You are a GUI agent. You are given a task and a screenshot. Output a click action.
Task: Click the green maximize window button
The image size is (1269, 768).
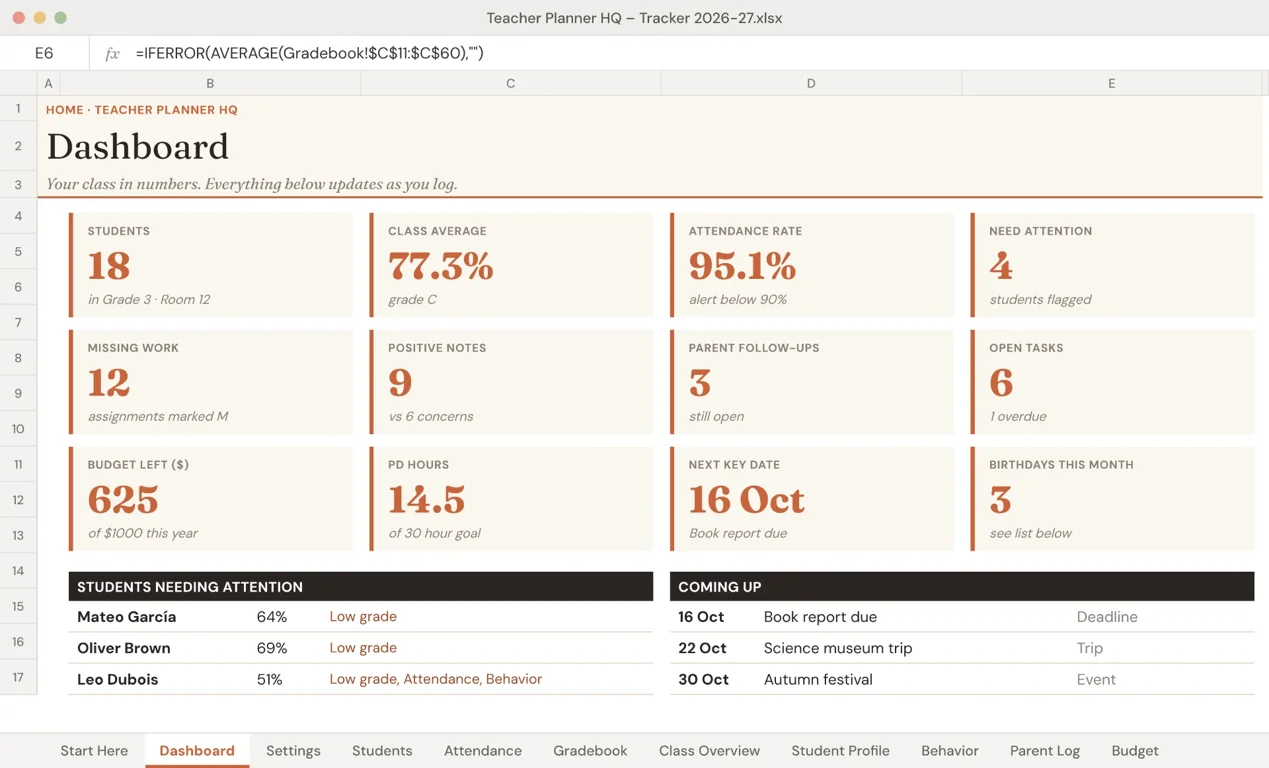pos(60,18)
